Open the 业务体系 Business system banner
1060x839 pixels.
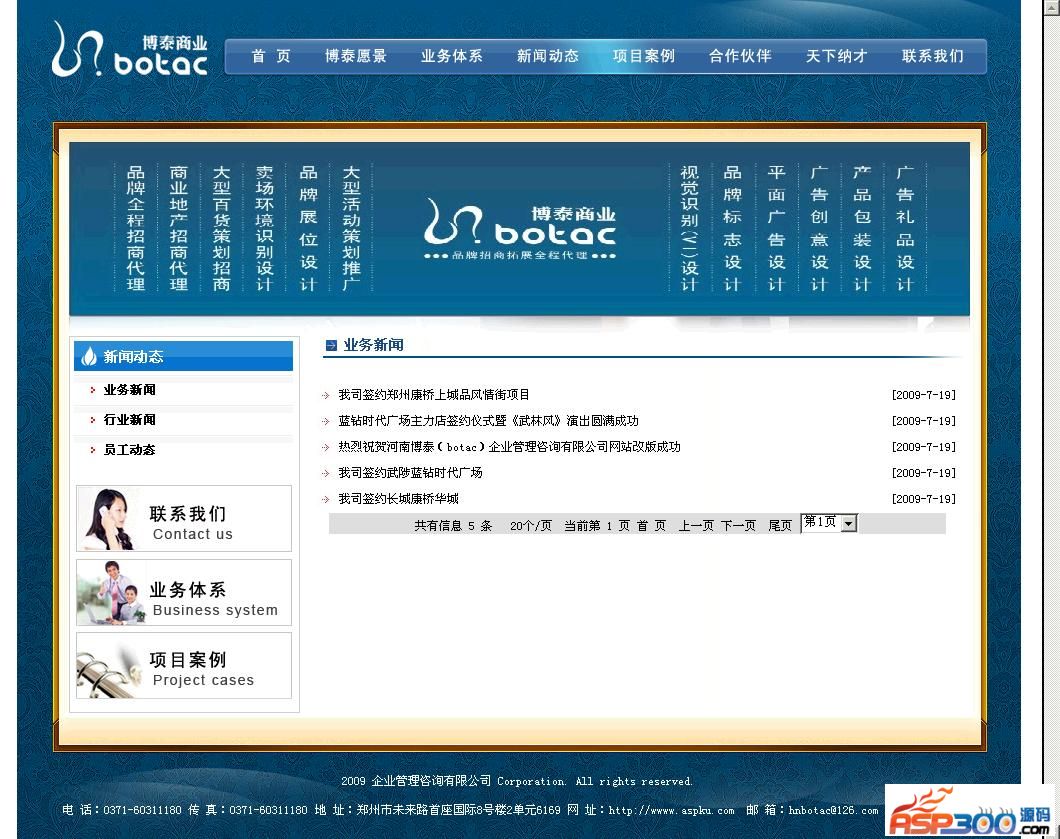184,592
